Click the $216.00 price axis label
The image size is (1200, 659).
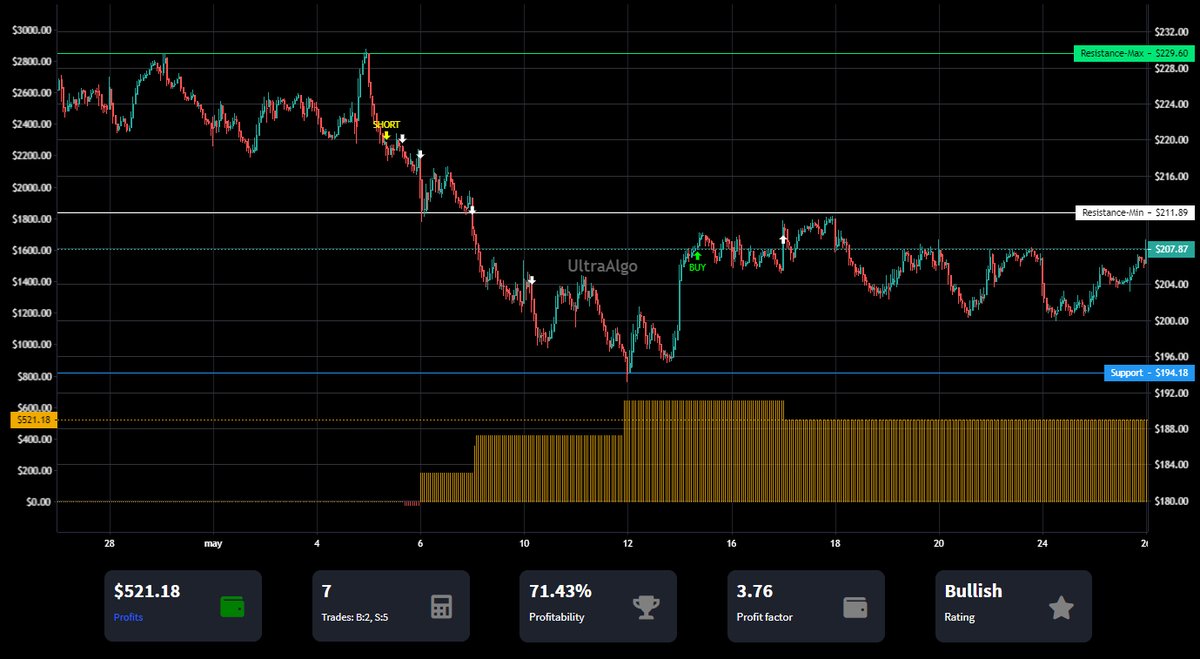1169,176
